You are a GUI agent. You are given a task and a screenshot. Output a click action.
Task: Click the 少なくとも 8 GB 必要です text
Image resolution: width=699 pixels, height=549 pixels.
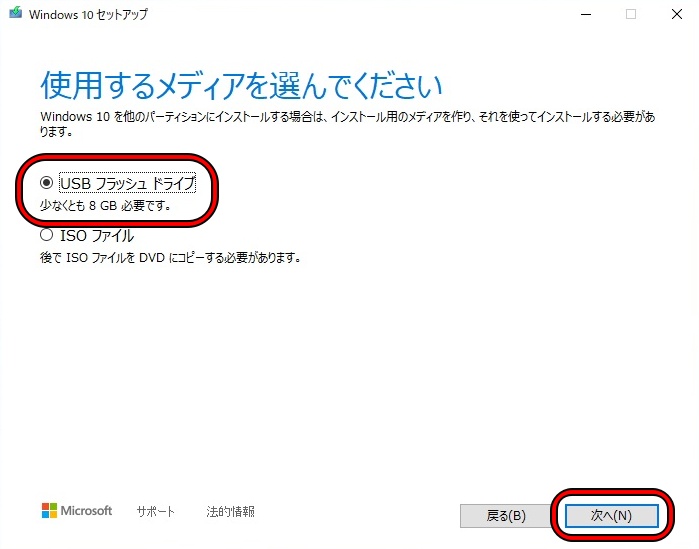click(x=106, y=206)
